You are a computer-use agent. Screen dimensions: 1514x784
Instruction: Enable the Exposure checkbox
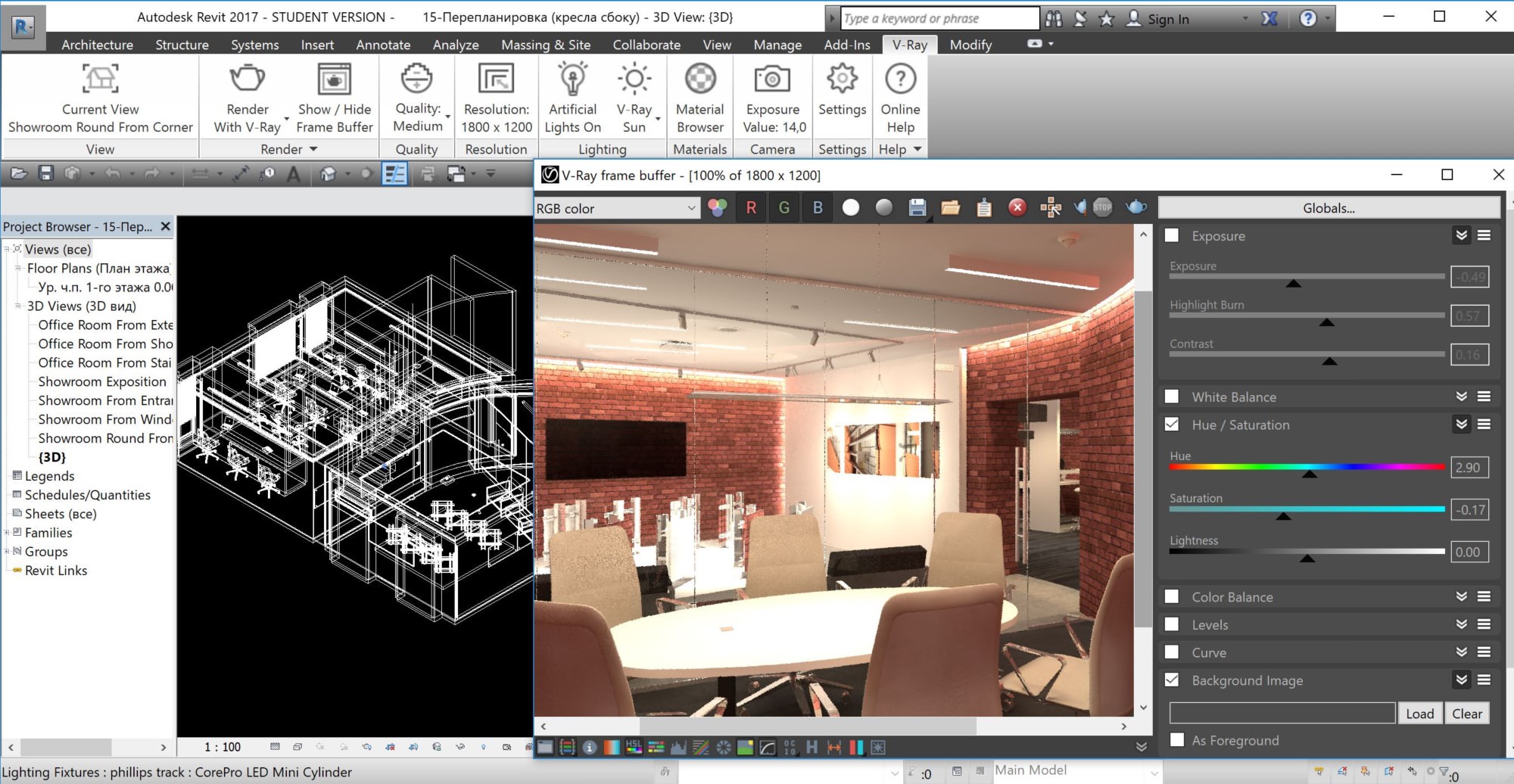click(x=1172, y=235)
